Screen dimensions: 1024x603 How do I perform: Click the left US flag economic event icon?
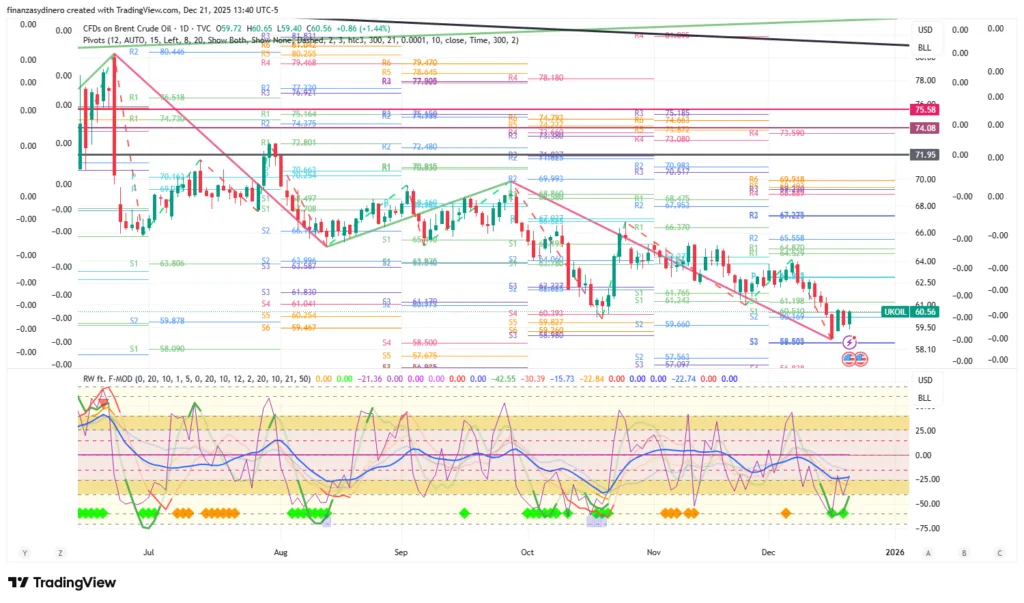pyautogui.click(x=845, y=357)
